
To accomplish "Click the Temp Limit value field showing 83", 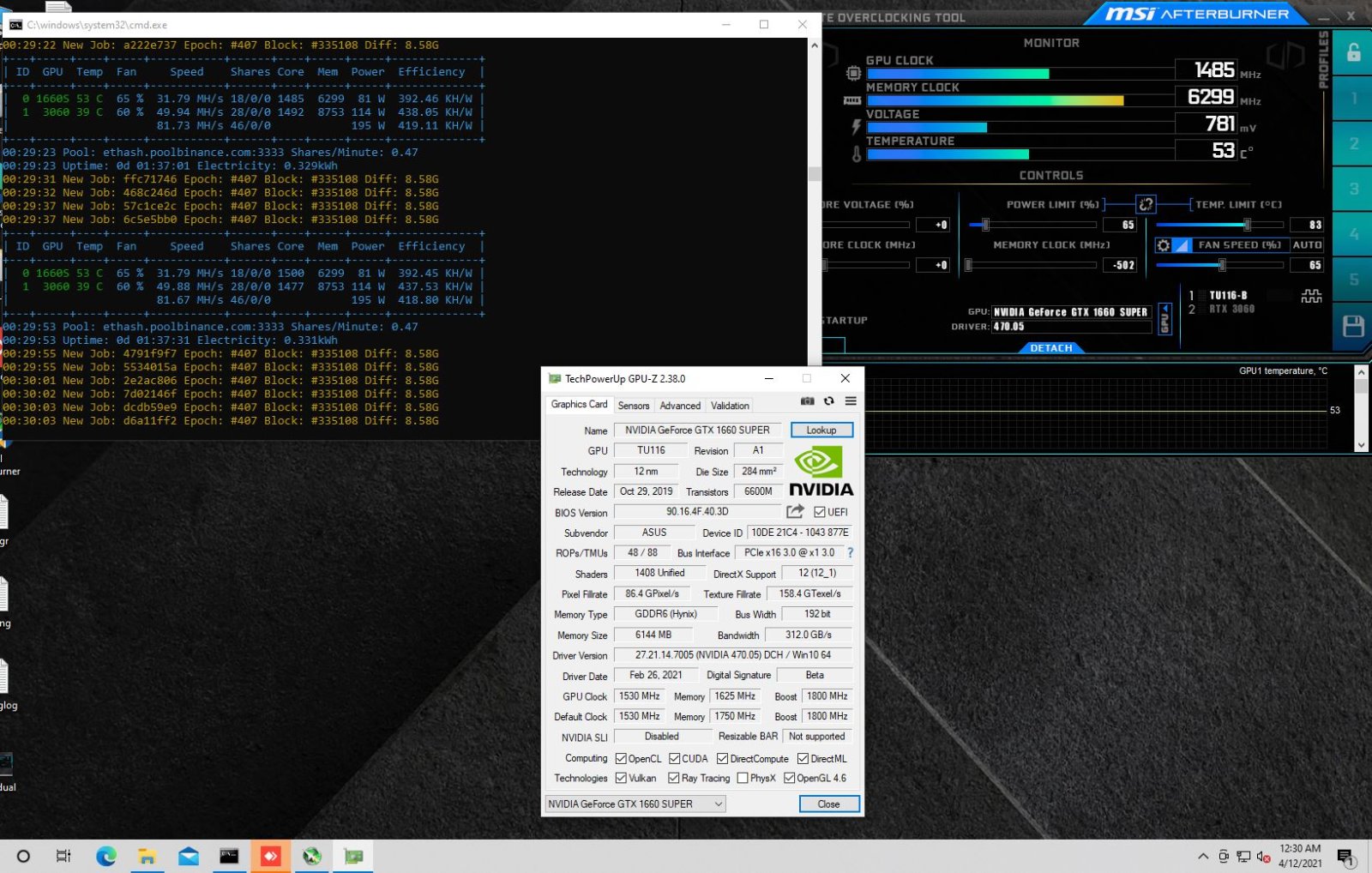I will tap(1307, 225).
